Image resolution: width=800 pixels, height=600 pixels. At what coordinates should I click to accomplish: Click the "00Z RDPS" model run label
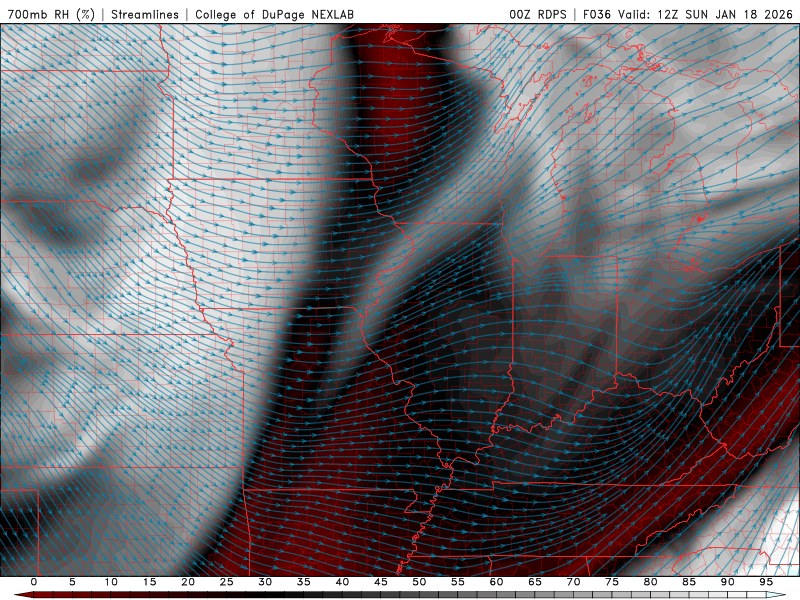pyautogui.click(x=538, y=14)
